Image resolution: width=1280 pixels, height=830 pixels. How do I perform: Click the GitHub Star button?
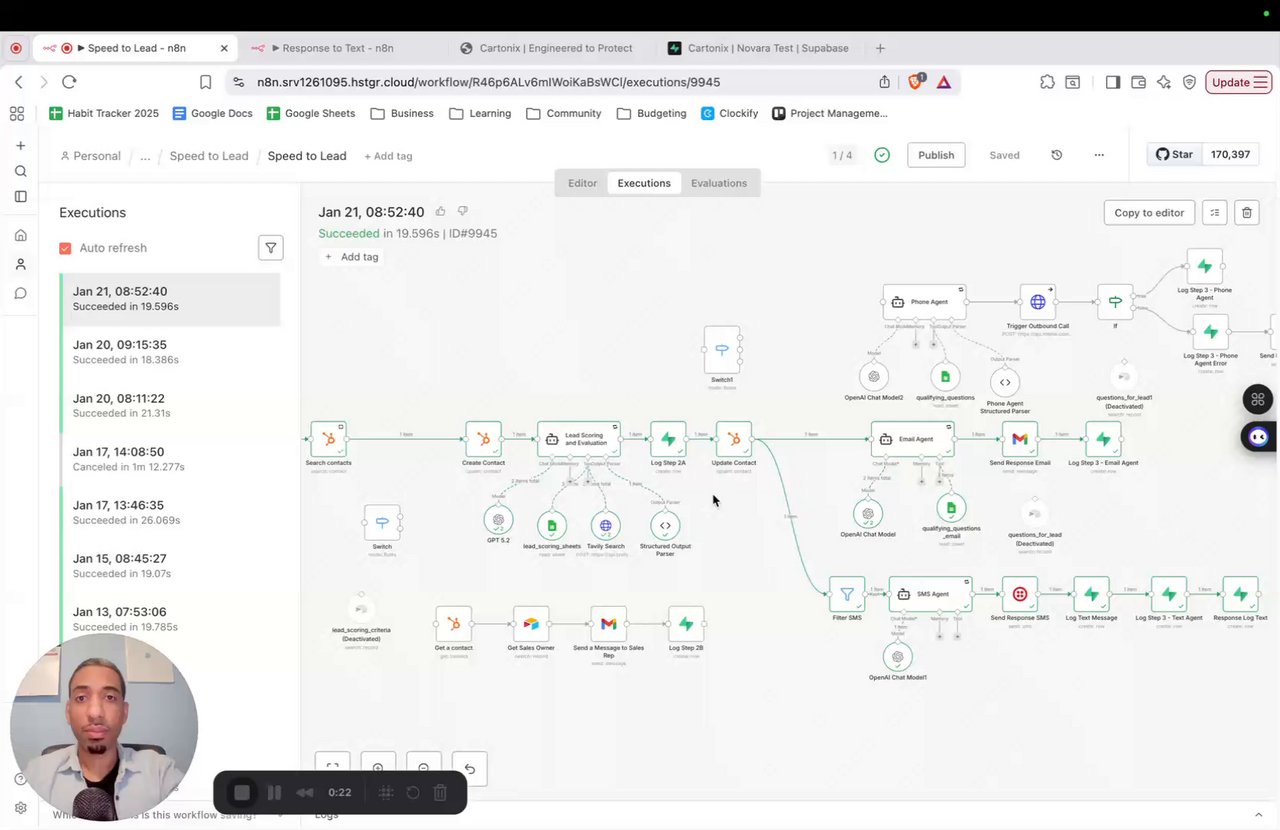coord(1175,155)
